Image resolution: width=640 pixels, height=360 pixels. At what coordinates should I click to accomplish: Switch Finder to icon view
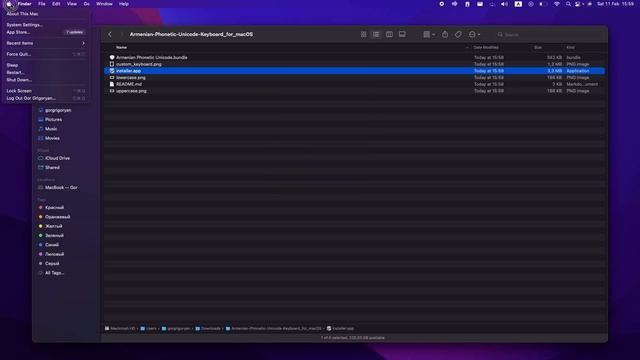(x=363, y=35)
